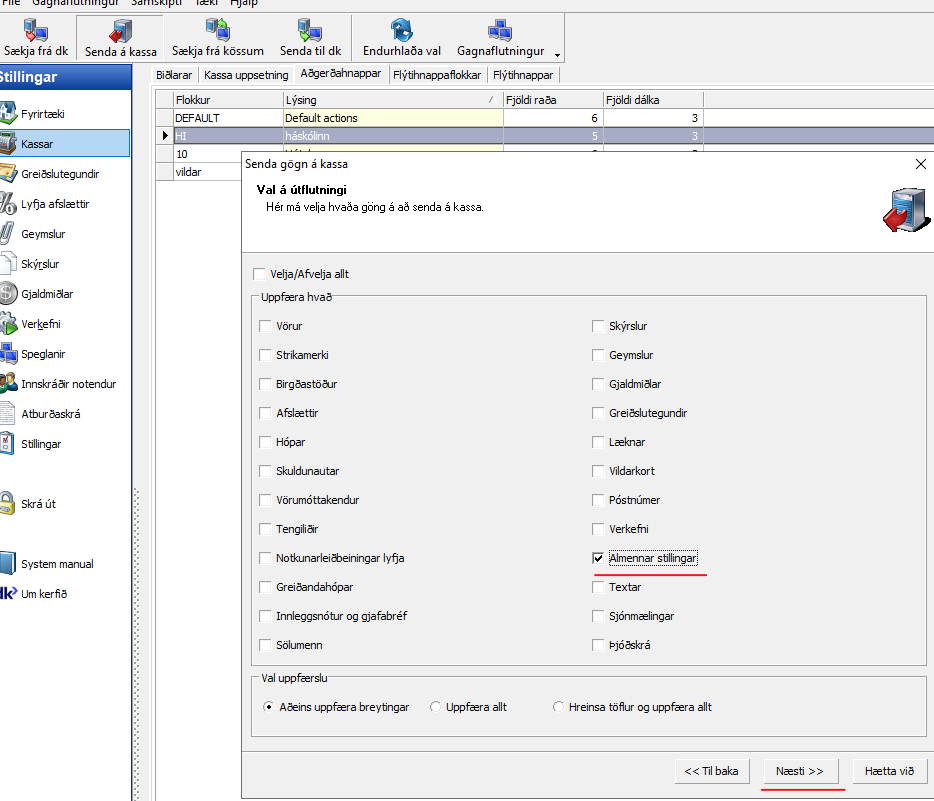Expand the Gagnaflutningur toolbar dropdown arrow
The image size is (934, 801).
(x=556, y=54)
